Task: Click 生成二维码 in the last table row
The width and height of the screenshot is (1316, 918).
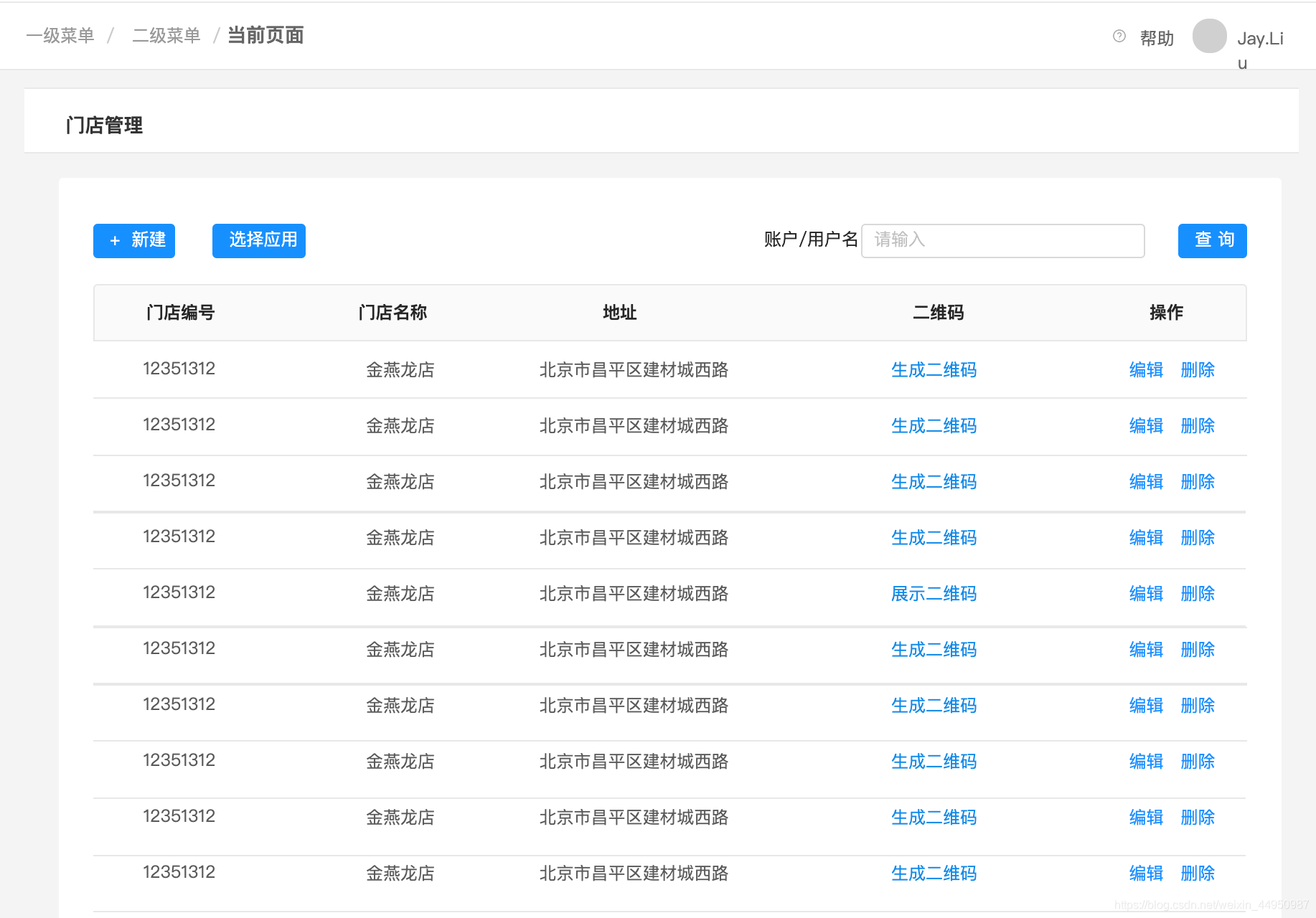Action: [x=934, y=874]
